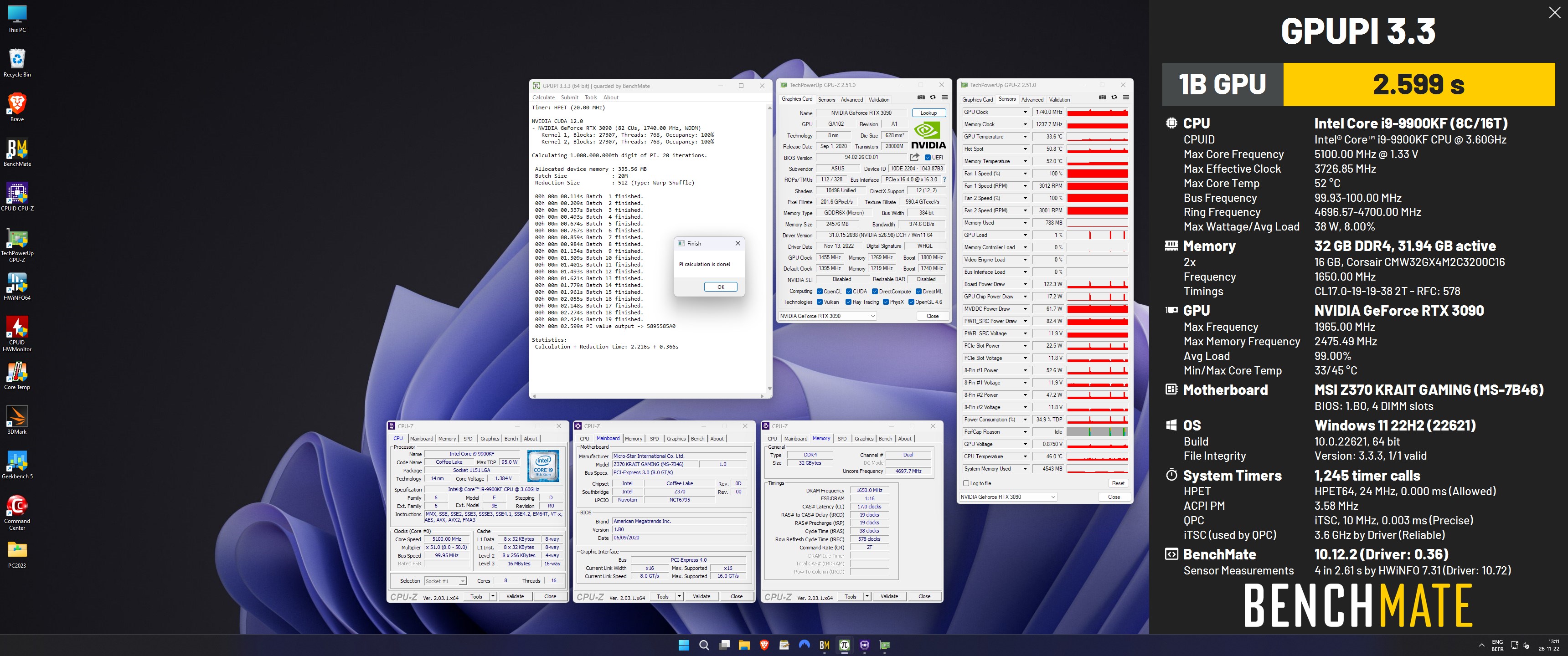Click the BenchMate icon in the taskbar

(824, 645)
